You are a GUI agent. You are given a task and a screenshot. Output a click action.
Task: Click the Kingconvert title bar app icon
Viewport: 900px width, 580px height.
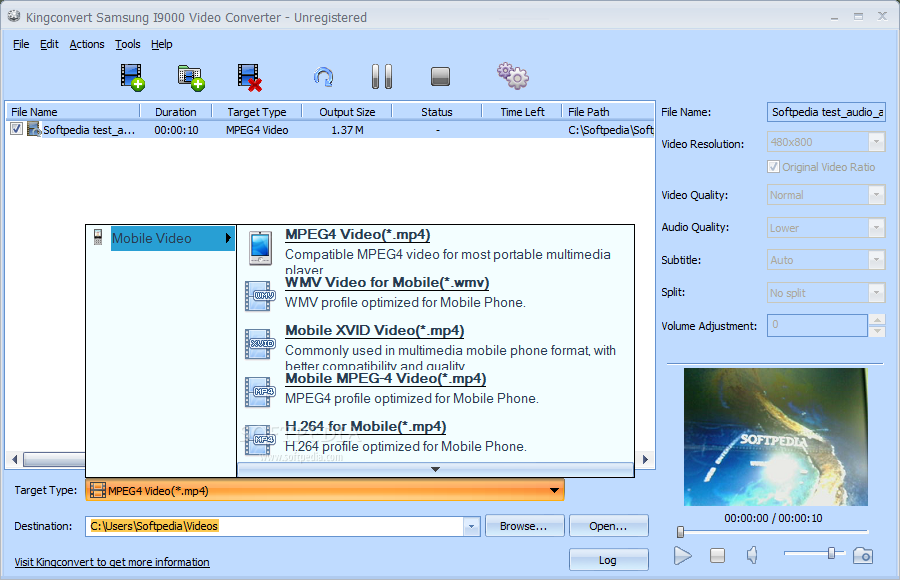click(14, 16)
